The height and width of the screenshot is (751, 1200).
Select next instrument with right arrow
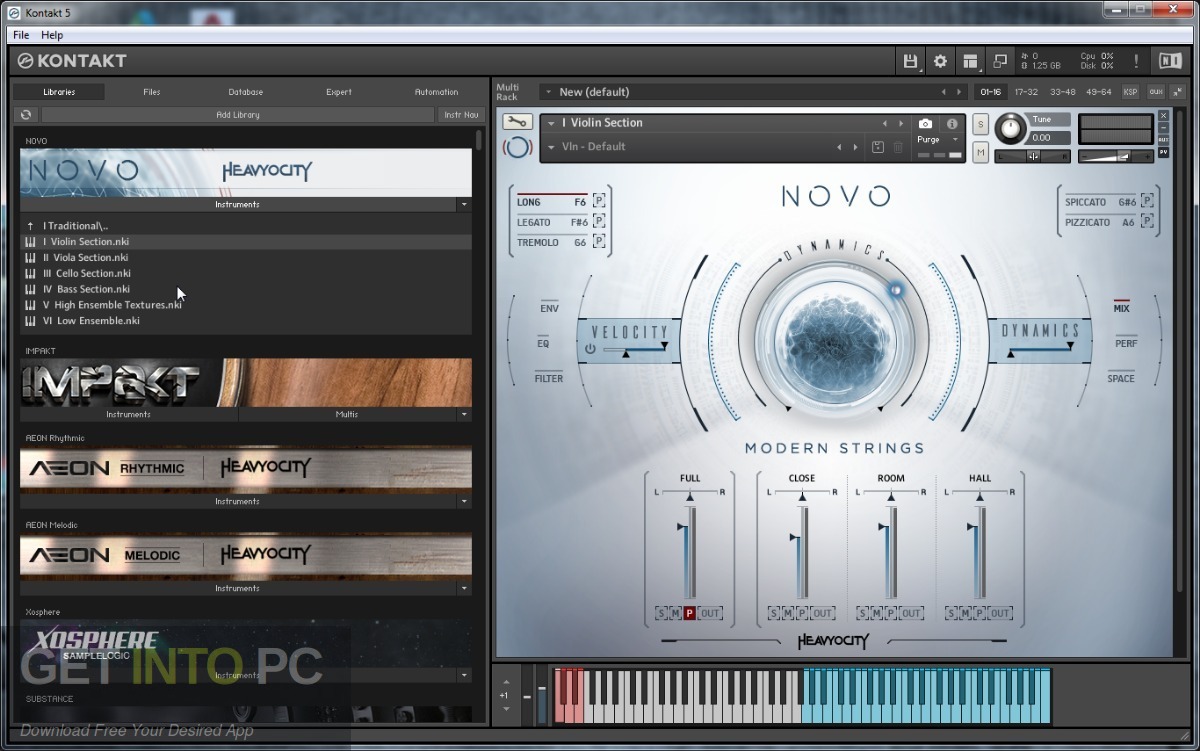(902, 124)
